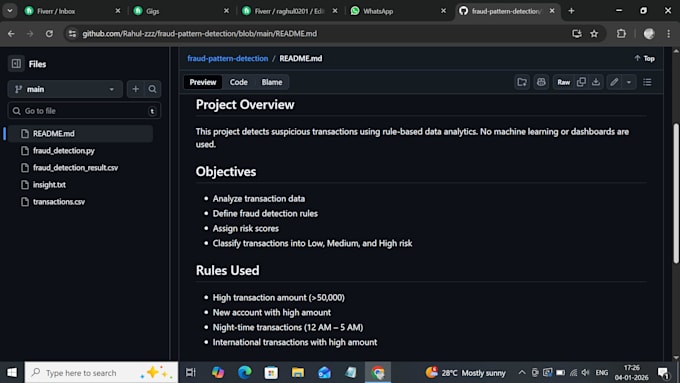
Task: View Raw file contents
Action: pyautogui.click(x=563, y=82)
